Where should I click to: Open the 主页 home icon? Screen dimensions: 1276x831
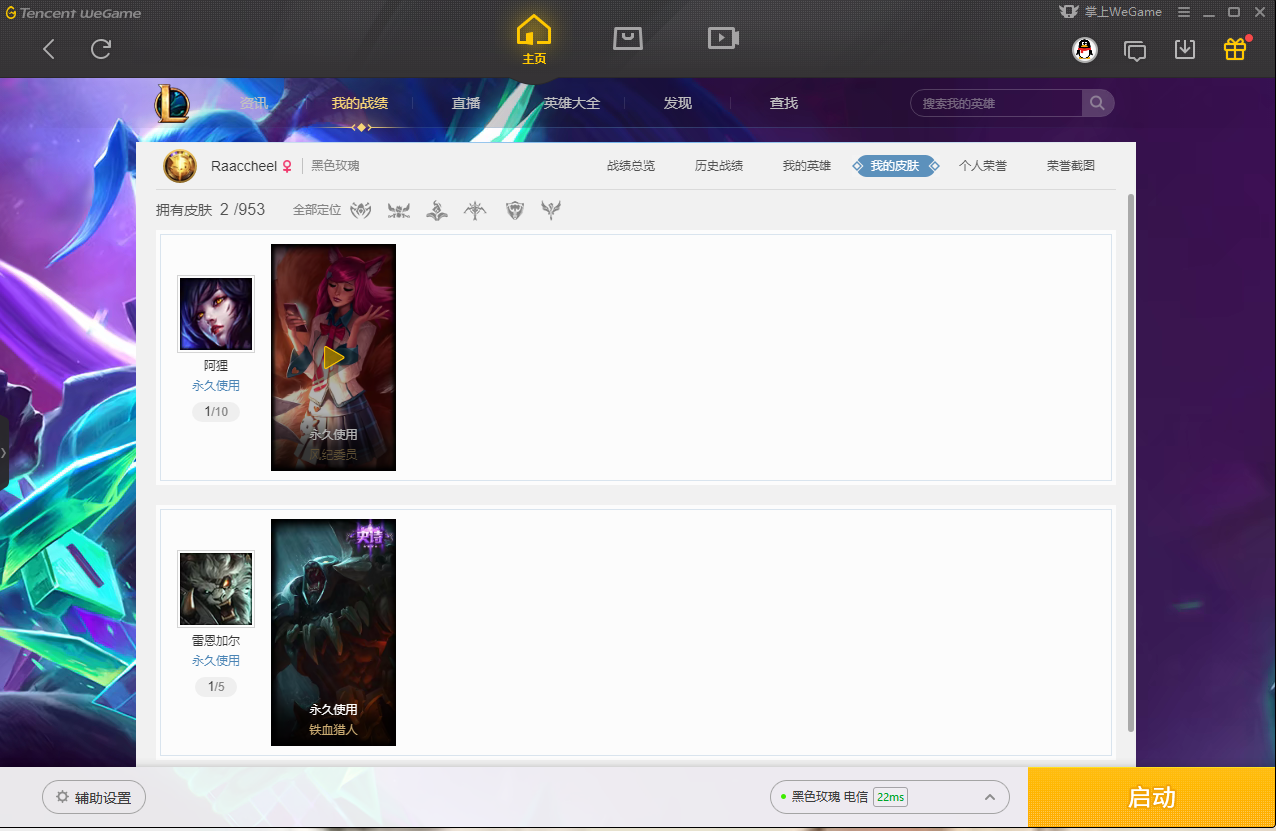pyautogui.click(x=534, y=41)
